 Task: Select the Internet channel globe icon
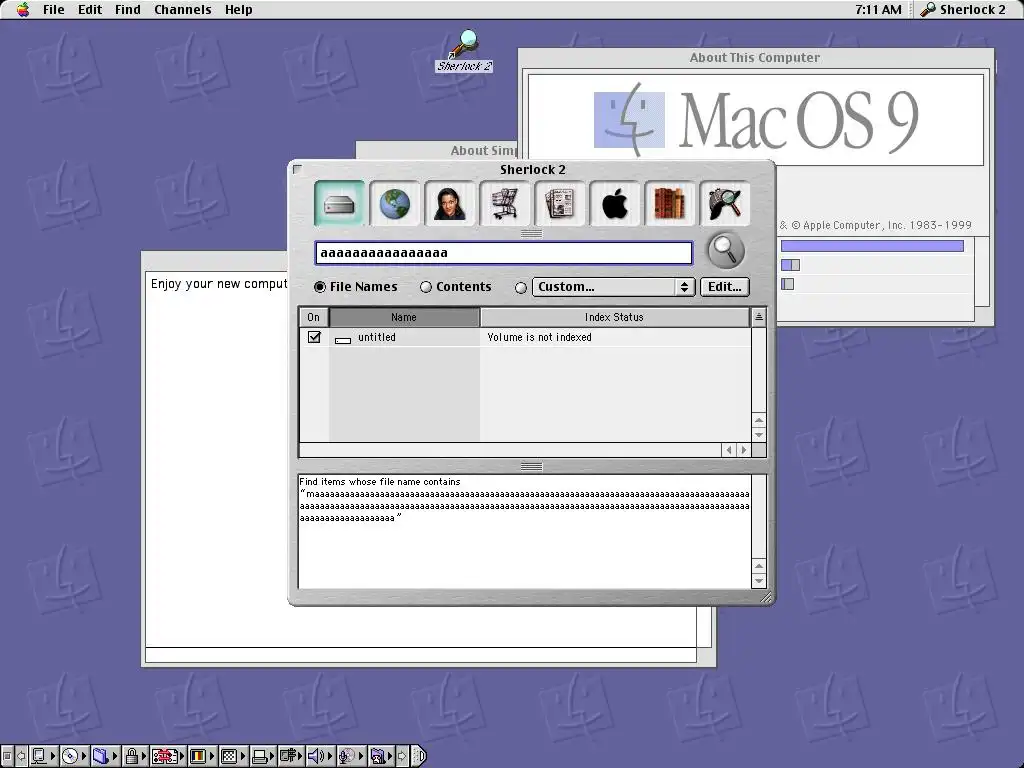(x=394, y=204)
